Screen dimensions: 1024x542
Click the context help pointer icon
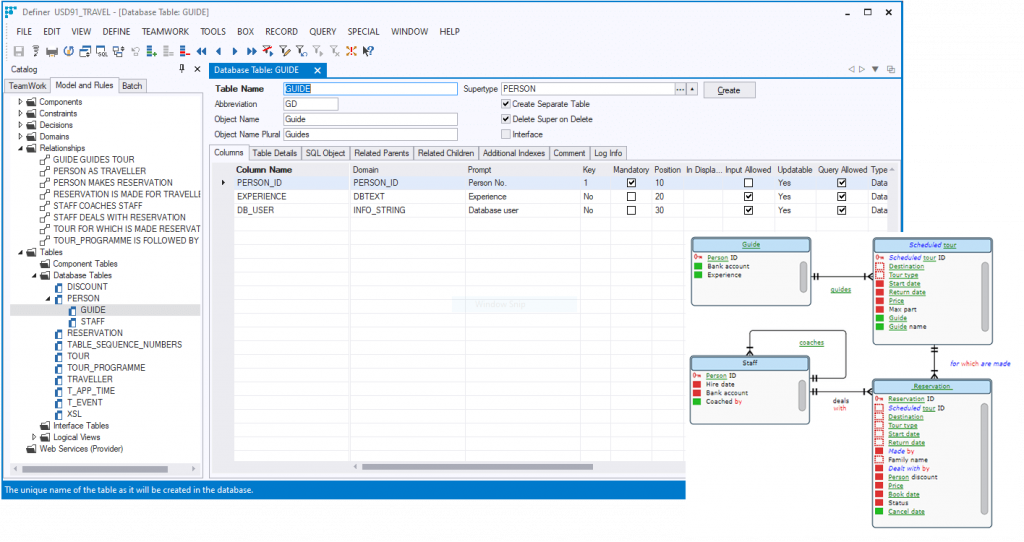[x=368, y=51]
